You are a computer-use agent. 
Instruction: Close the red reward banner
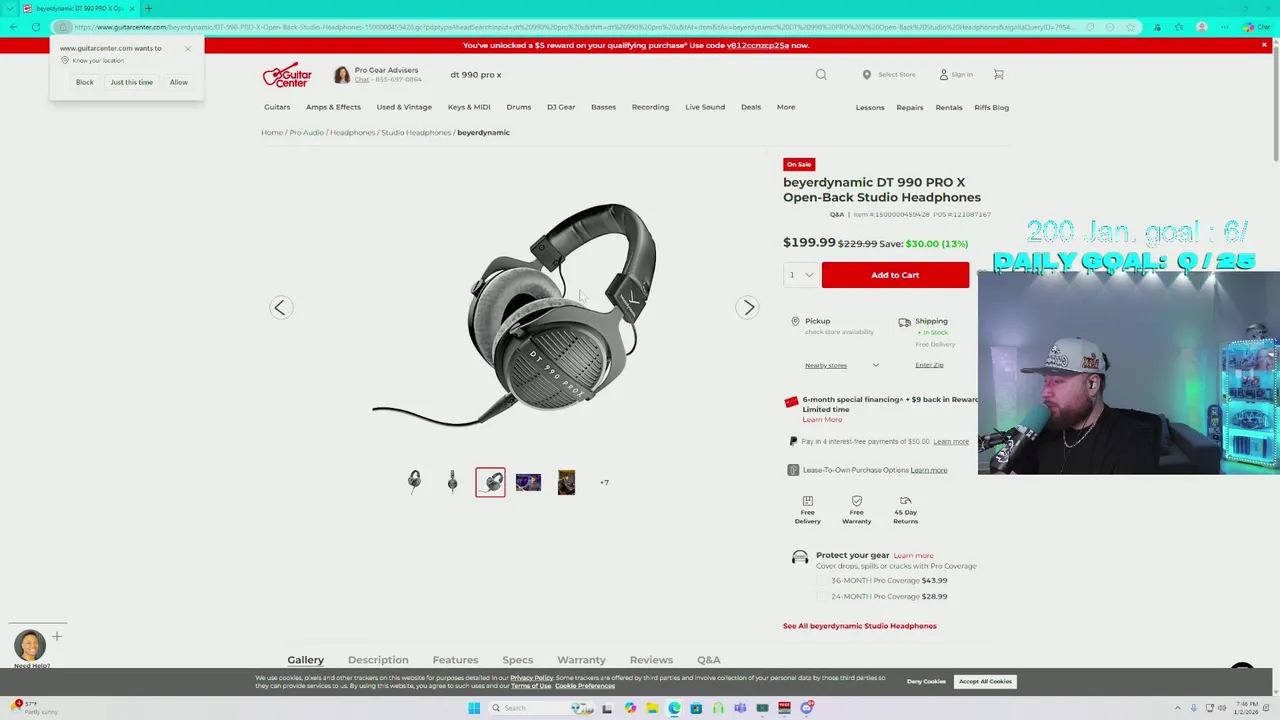[1264, 45]
